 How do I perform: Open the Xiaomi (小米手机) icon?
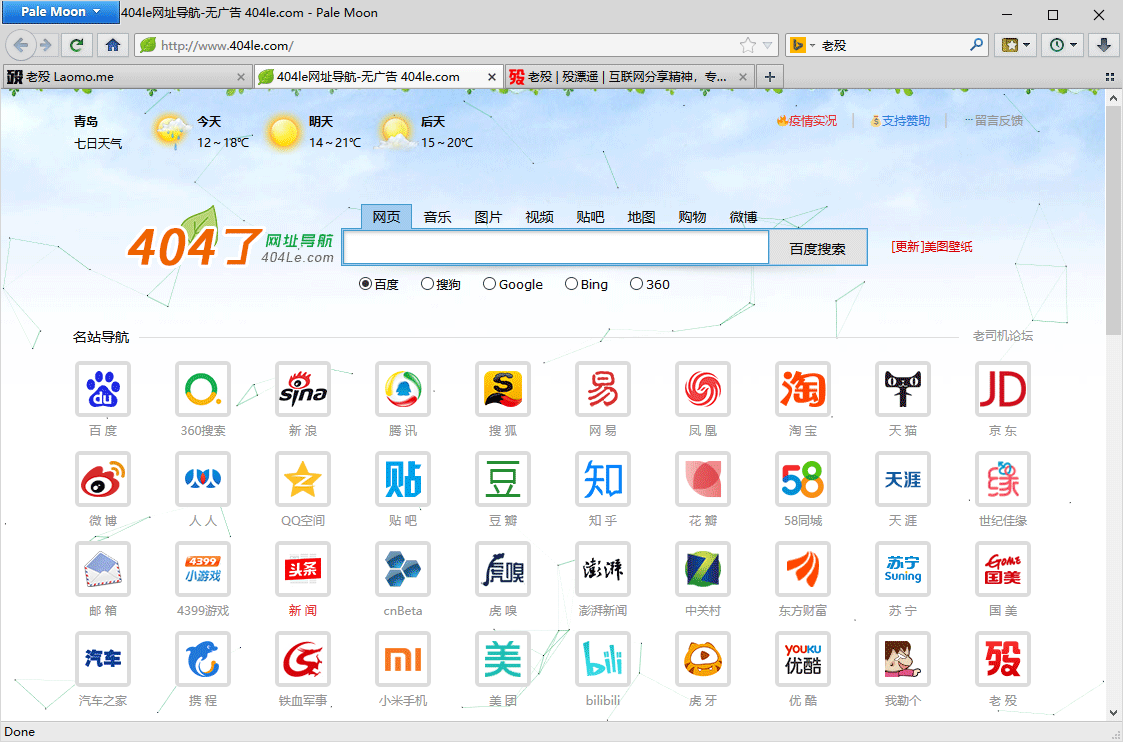click(403, 659)
